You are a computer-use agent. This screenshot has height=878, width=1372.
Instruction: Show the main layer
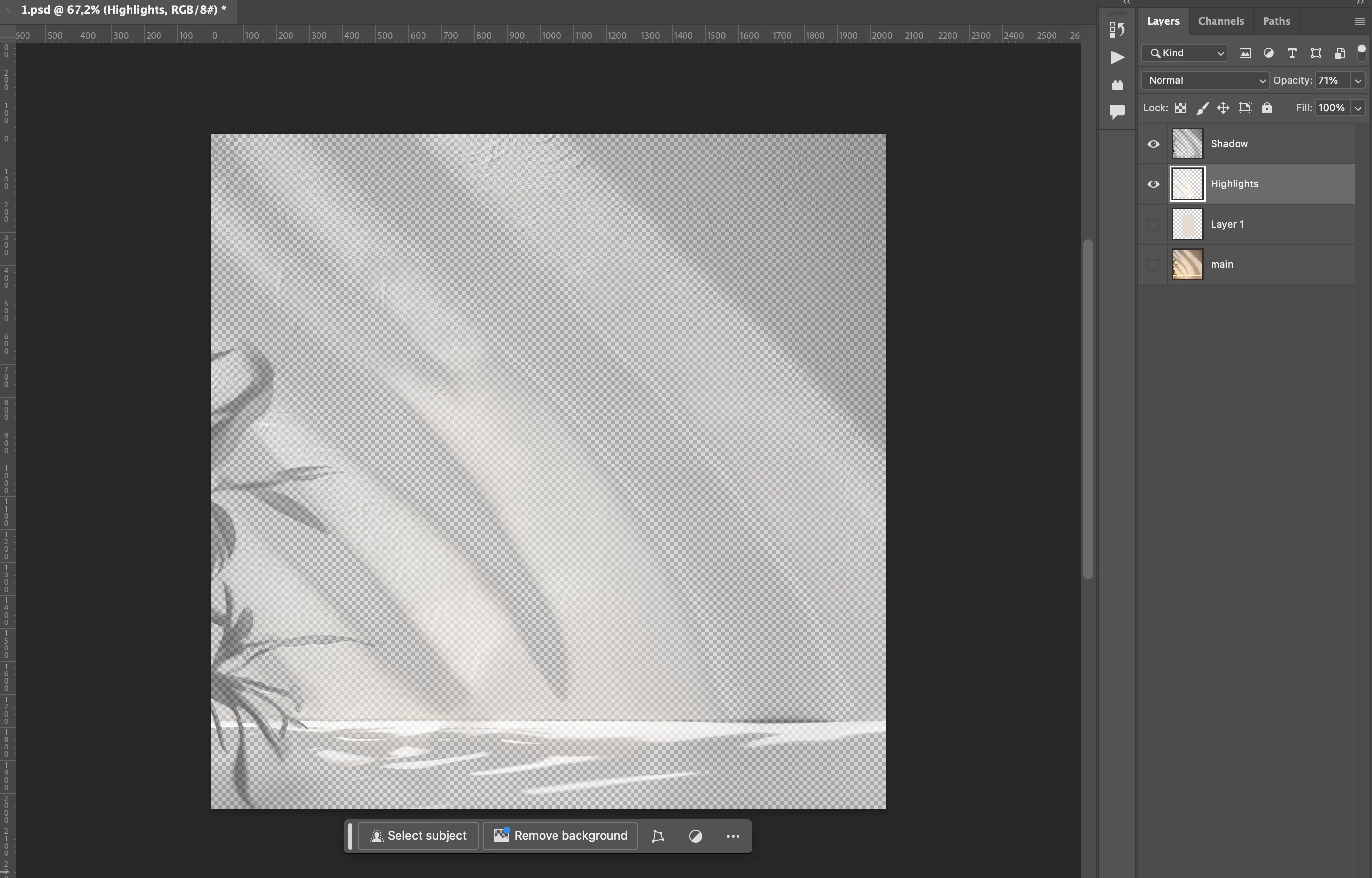1153,264
